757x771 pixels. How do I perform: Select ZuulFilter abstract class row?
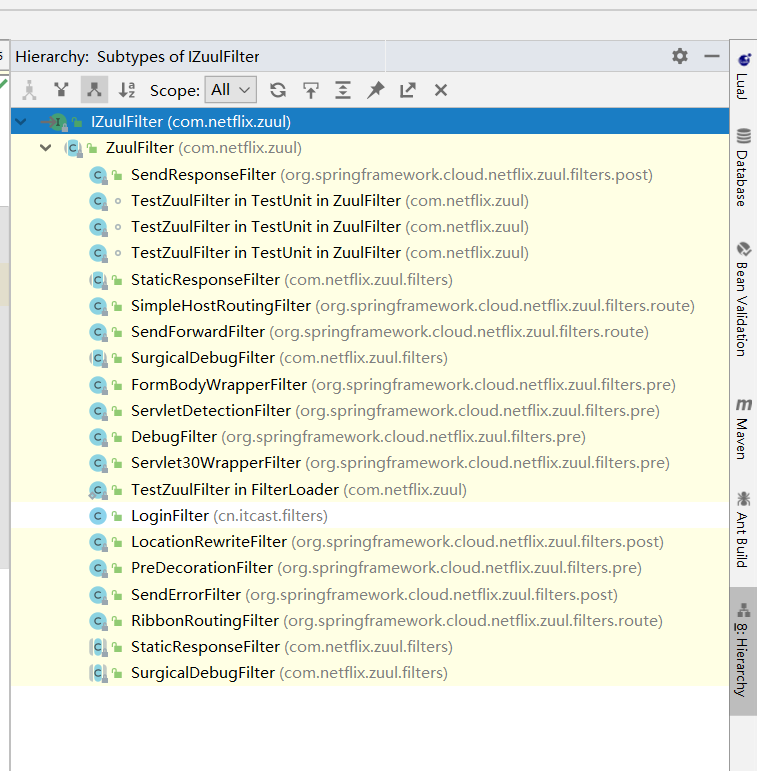click(x=370, y=148)
